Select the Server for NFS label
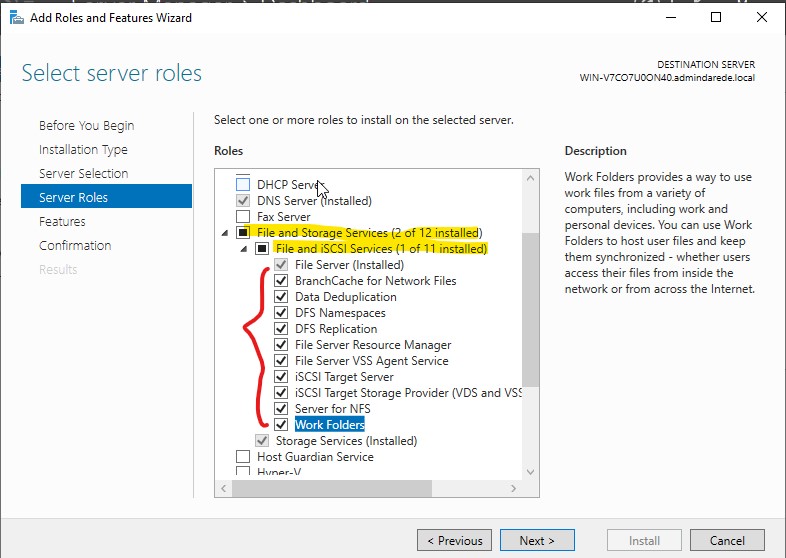The image size is (786, 558). click(333, 409)
